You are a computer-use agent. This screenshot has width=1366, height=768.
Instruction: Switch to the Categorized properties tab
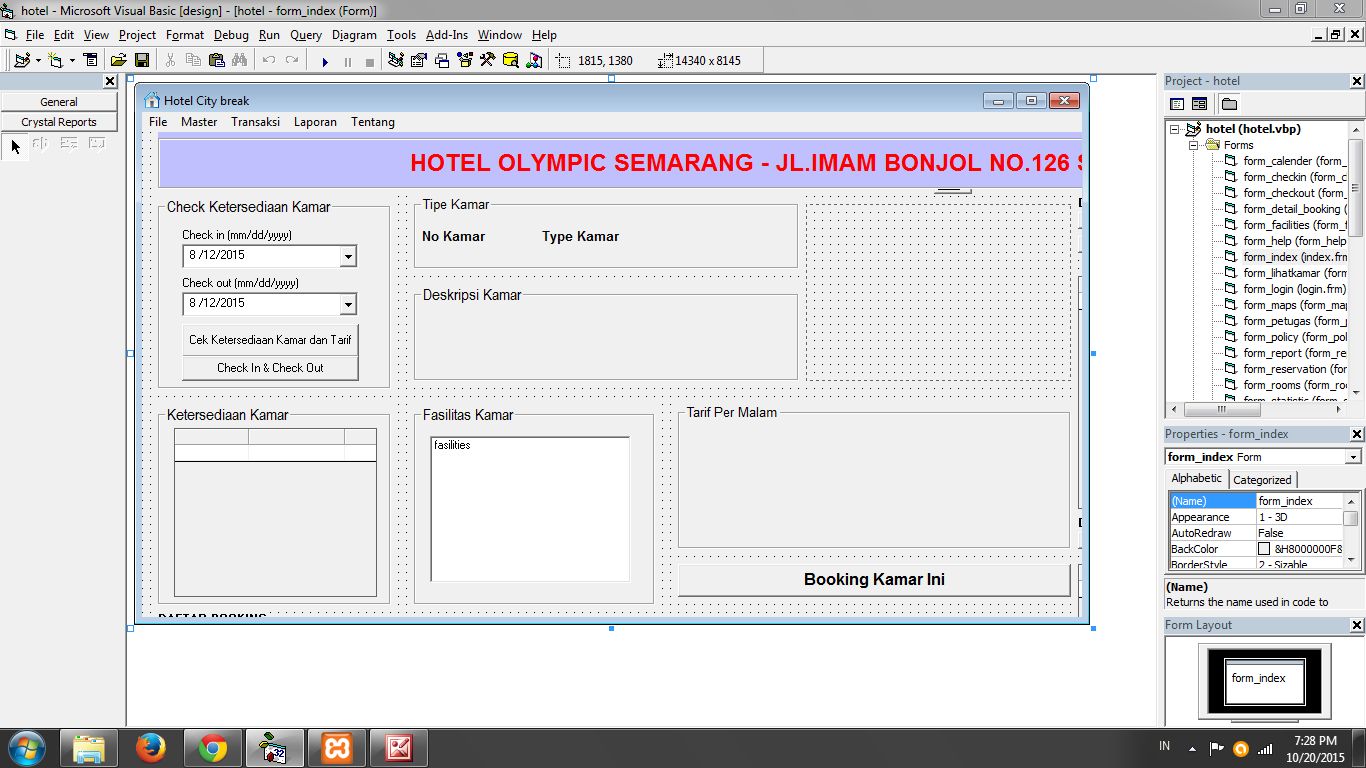pyautogui.click(x=1262, y=479)
